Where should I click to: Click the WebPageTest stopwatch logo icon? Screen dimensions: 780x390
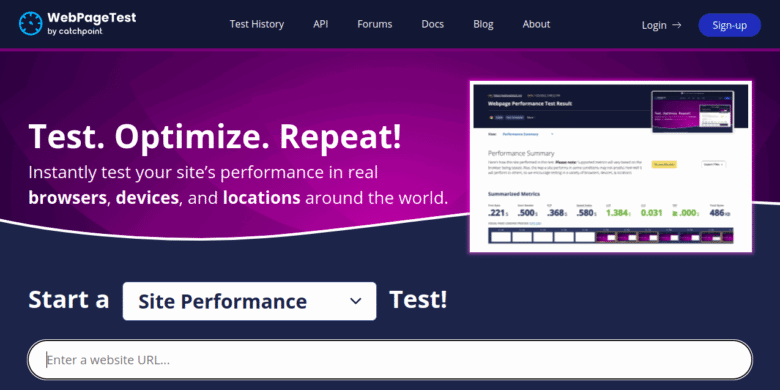(31, 23)
